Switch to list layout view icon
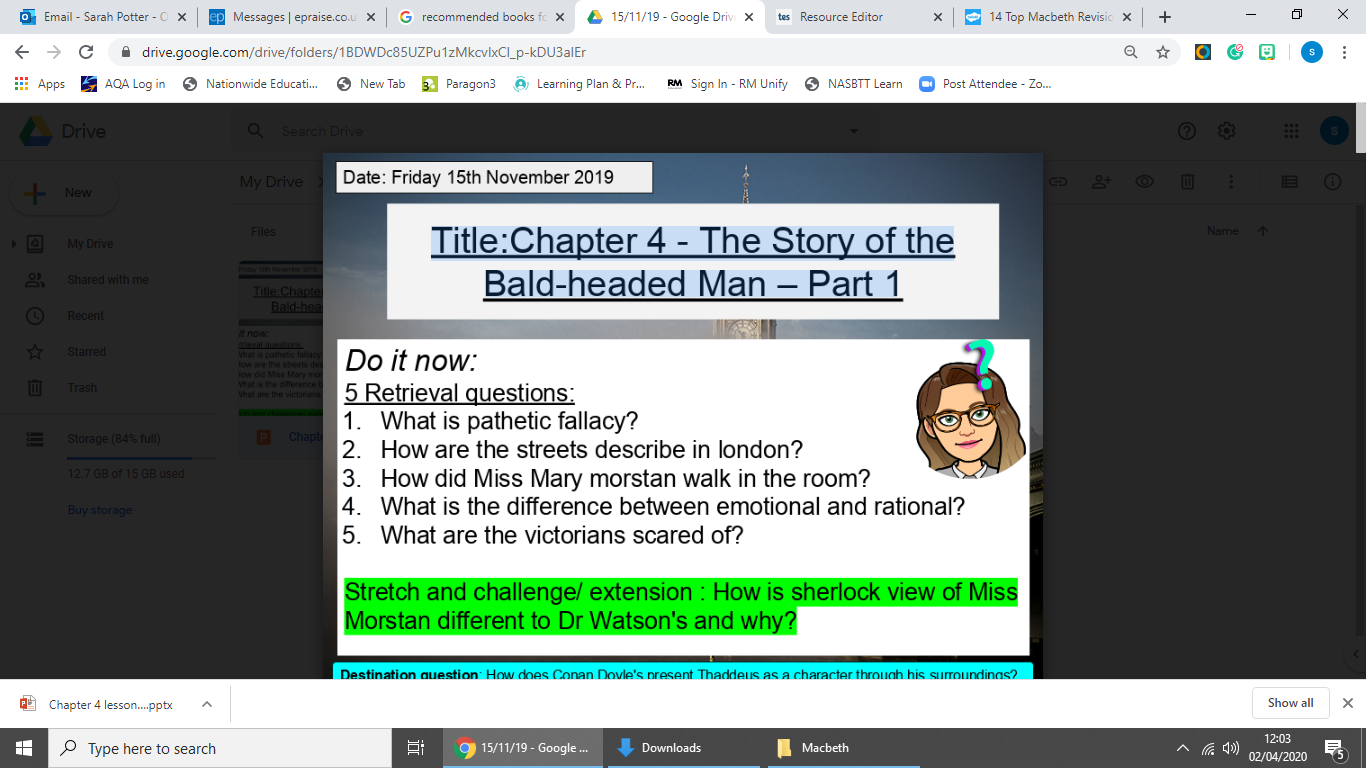This screenshot has height=768, width=1366. 1289,182
